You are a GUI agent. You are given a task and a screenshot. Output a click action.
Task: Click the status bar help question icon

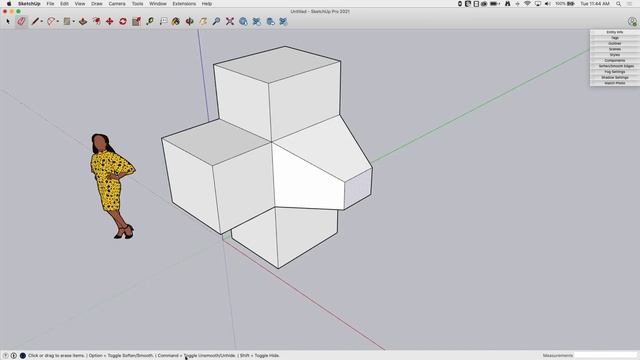point(6,356)
